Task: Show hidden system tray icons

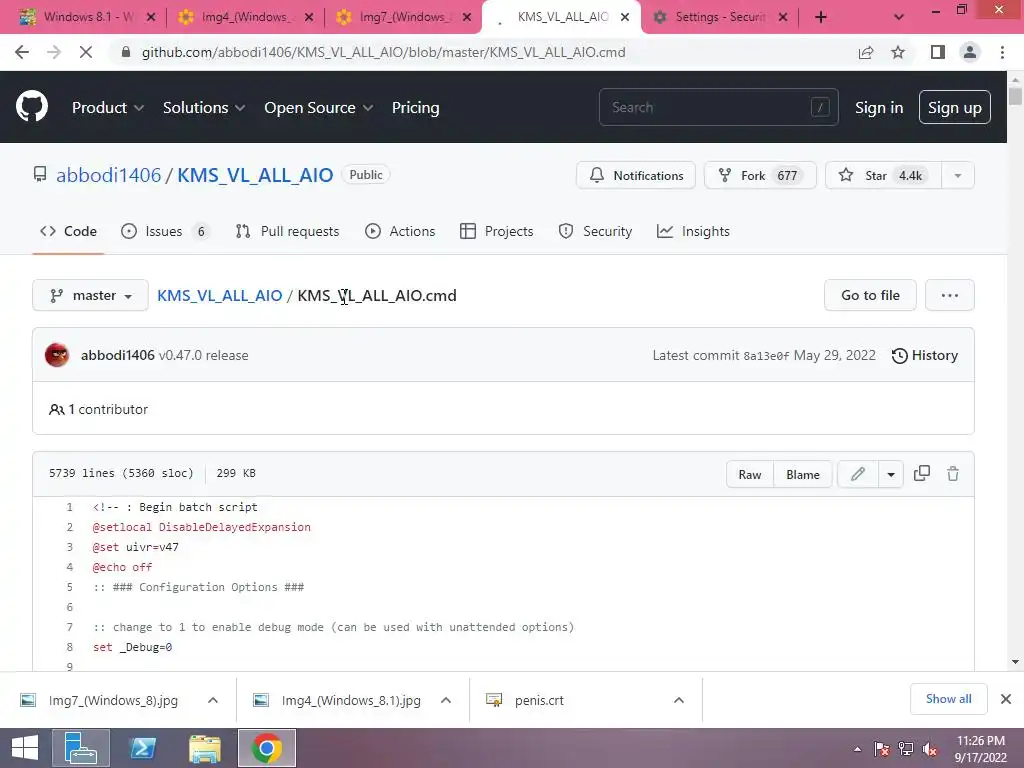Action: pos(857,749)
